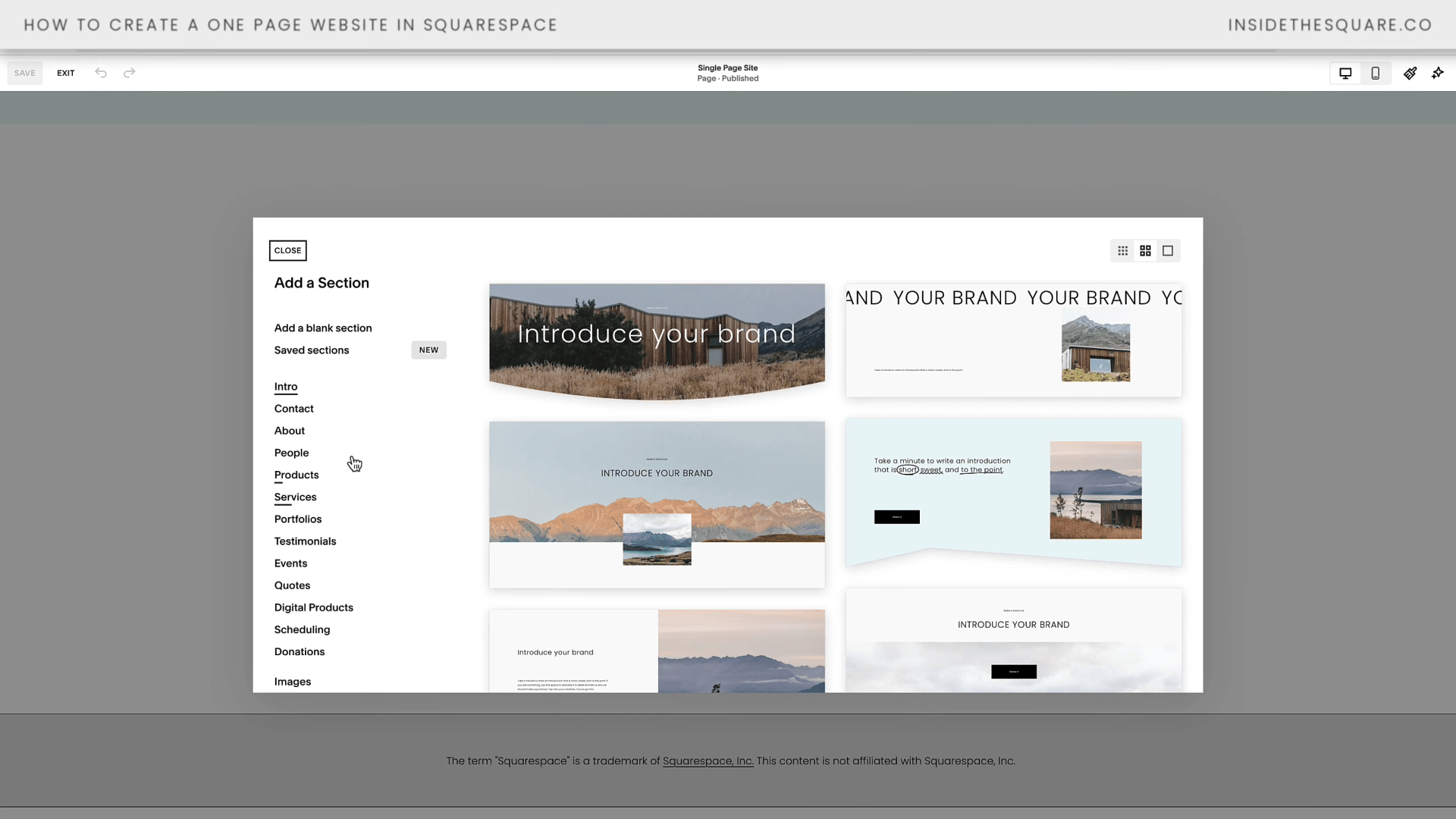The width and height of the screenshot is (1456, 819).
Task: Select the Donations category
Action: click(x=300, y=651)
